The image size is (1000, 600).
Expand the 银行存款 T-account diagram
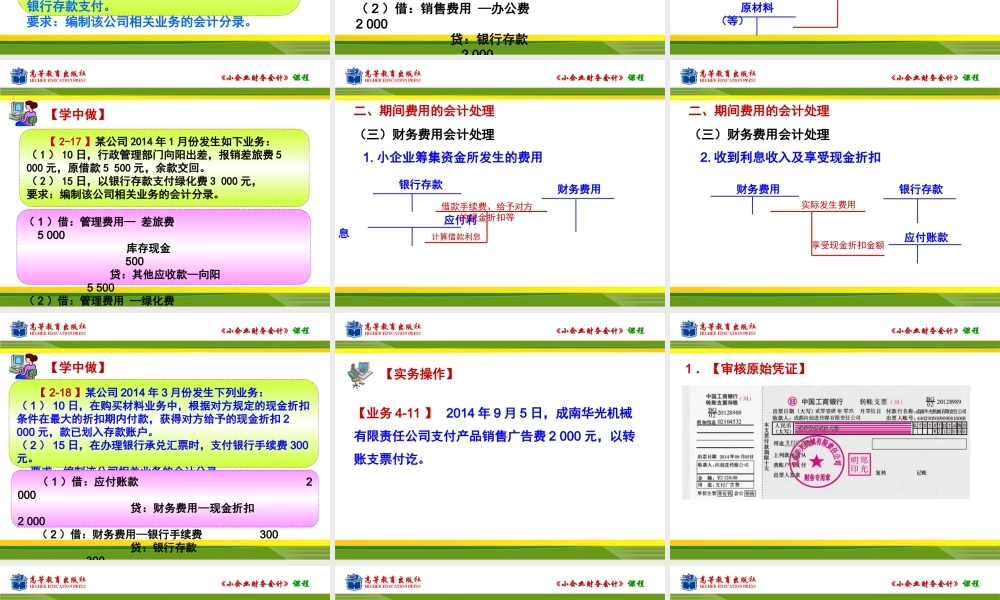[420, 186]
